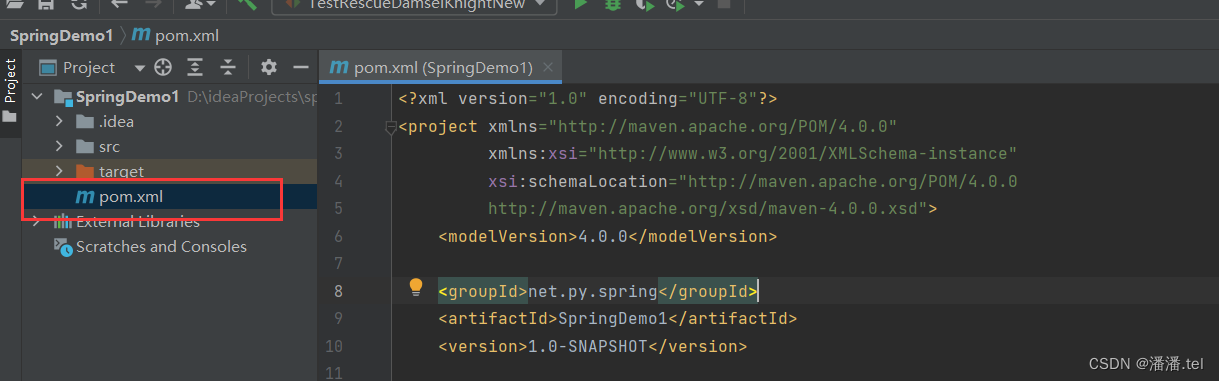1219x381 pixels.
Task: Place cursor in the groupId net.py.spring text
Action: tap(592, 292)
